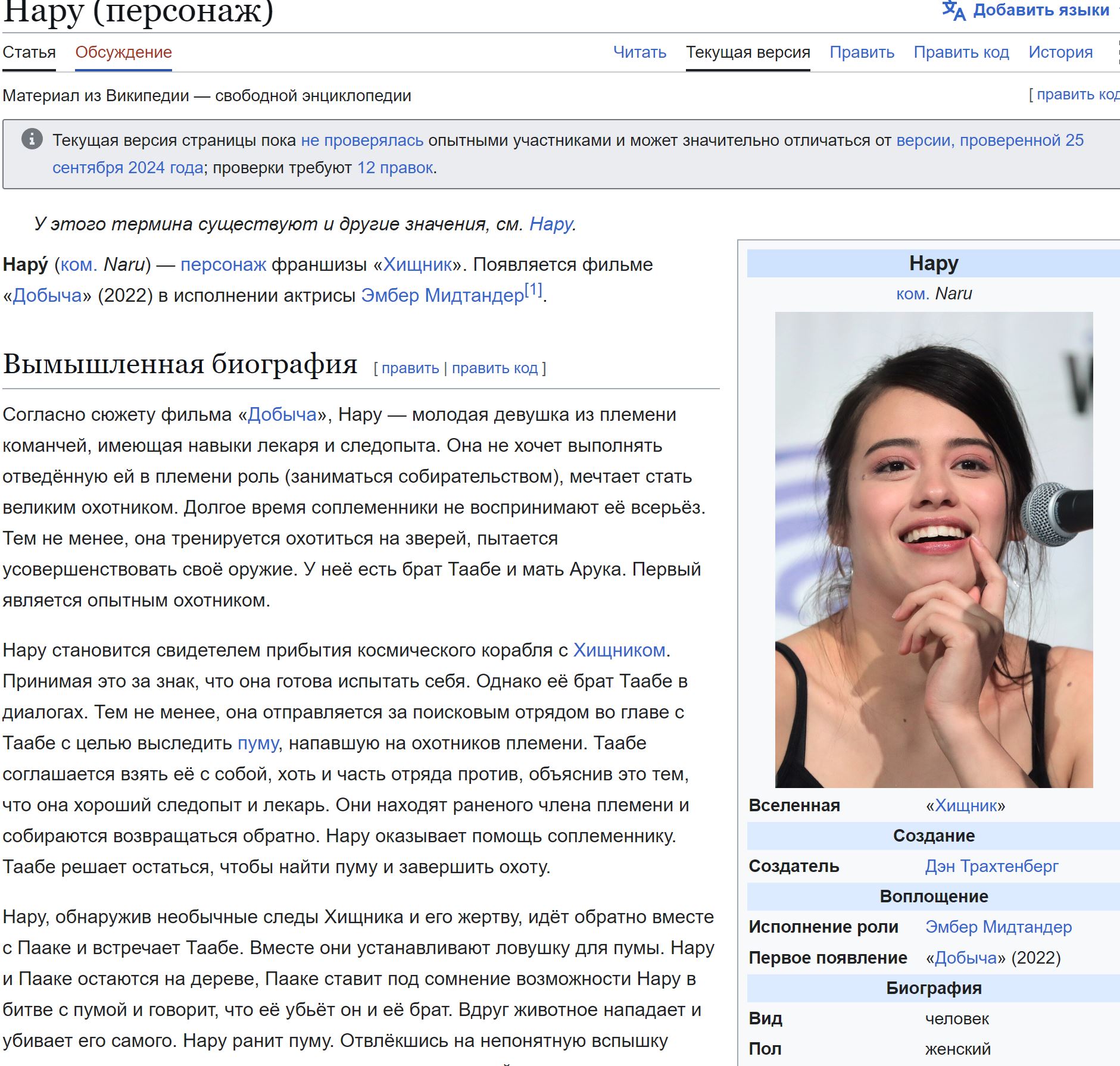Follow the Нару disambiguation link
Viewport: 1120px width, 1066px height.
coord(551,224)
